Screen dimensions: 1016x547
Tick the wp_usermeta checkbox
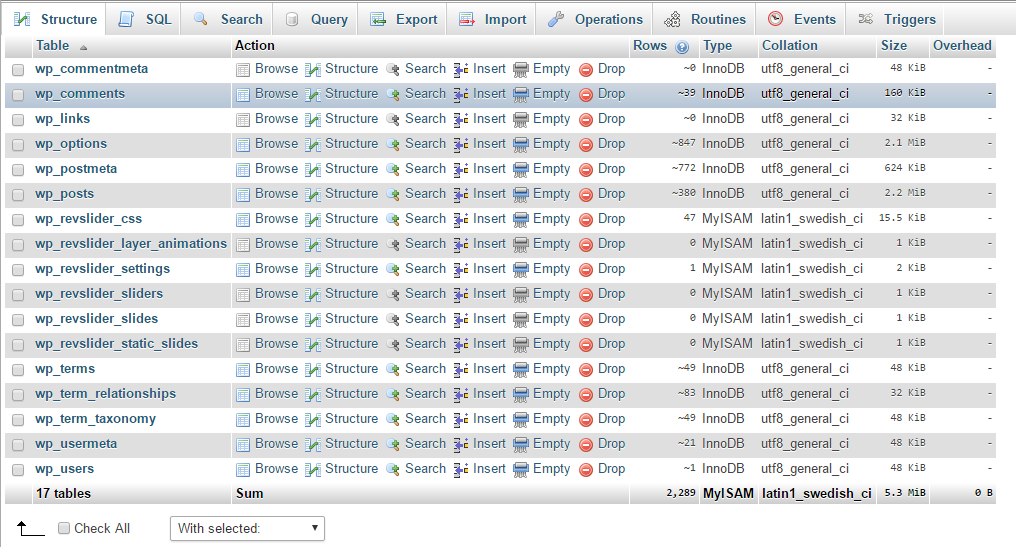pyautogui.click(x=18, y=445)
